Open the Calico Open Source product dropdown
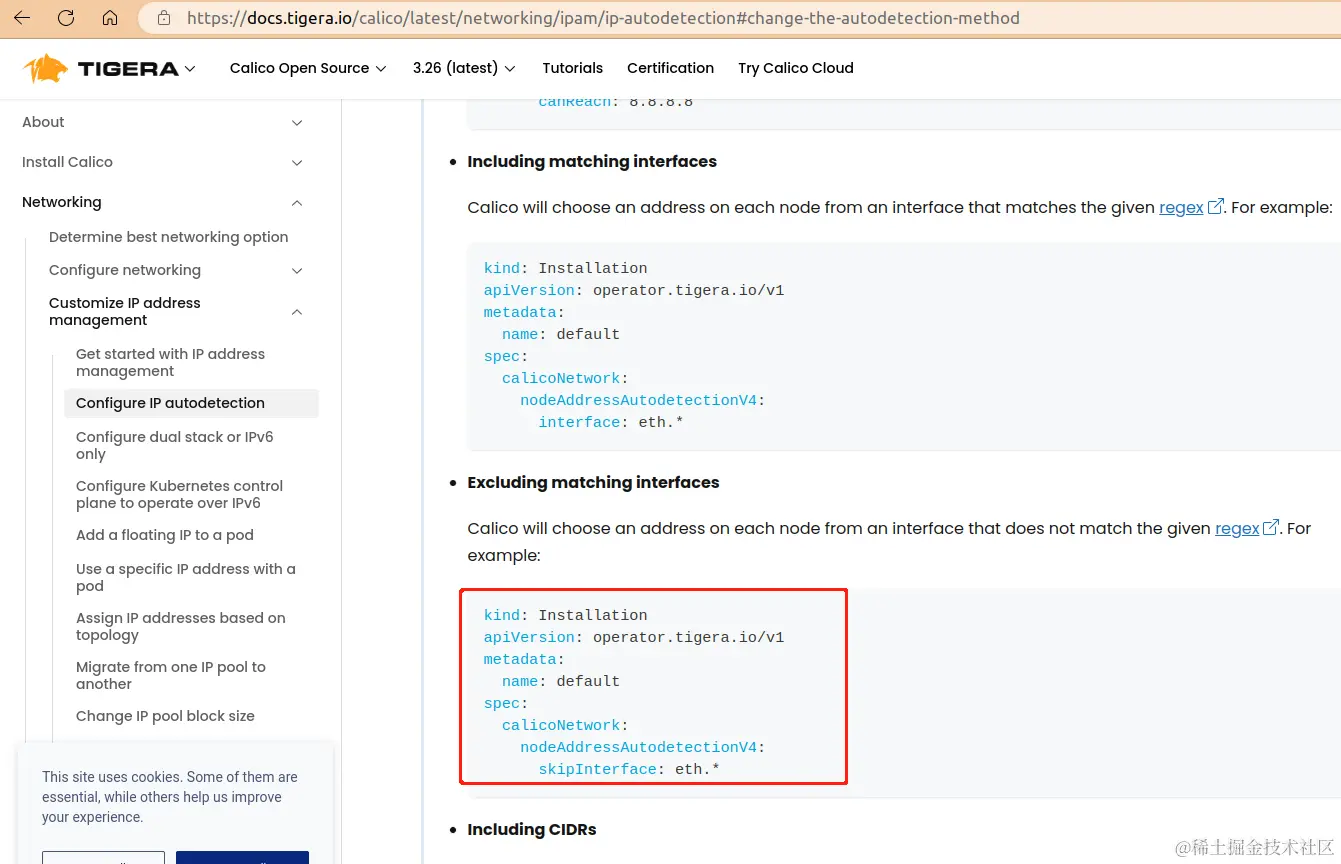This screenshot has width=1341, height=864. [308, 68]
